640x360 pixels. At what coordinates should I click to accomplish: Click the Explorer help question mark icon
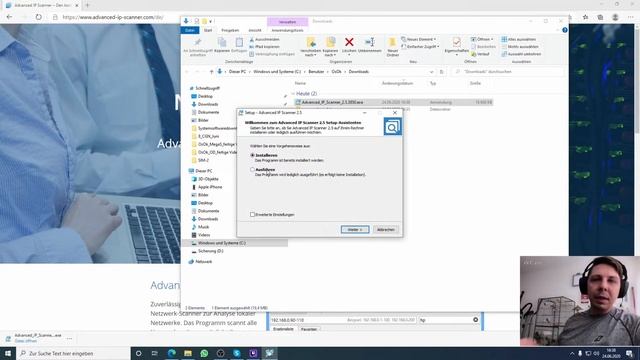point(564,30)
